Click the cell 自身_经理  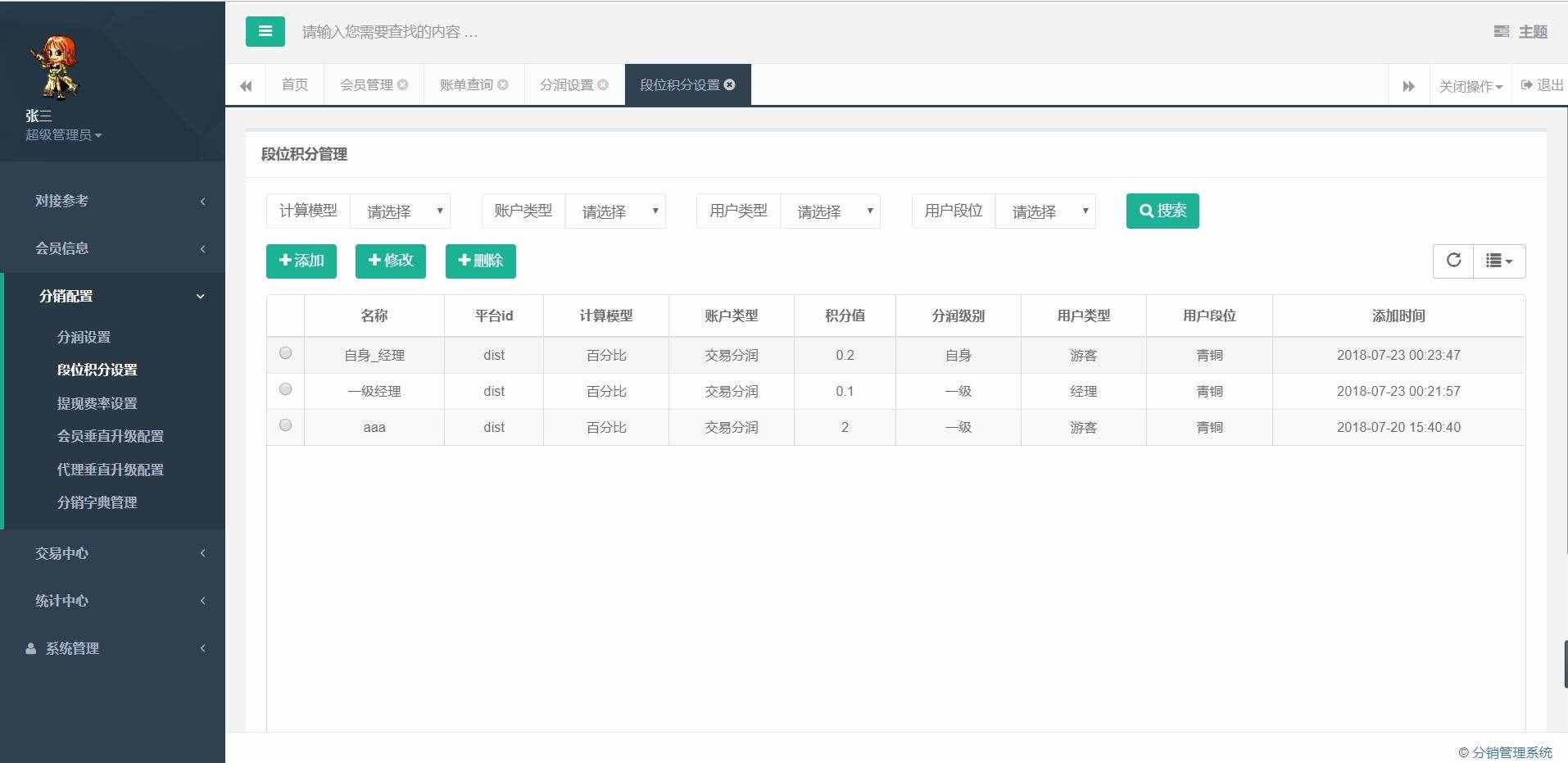374,355
